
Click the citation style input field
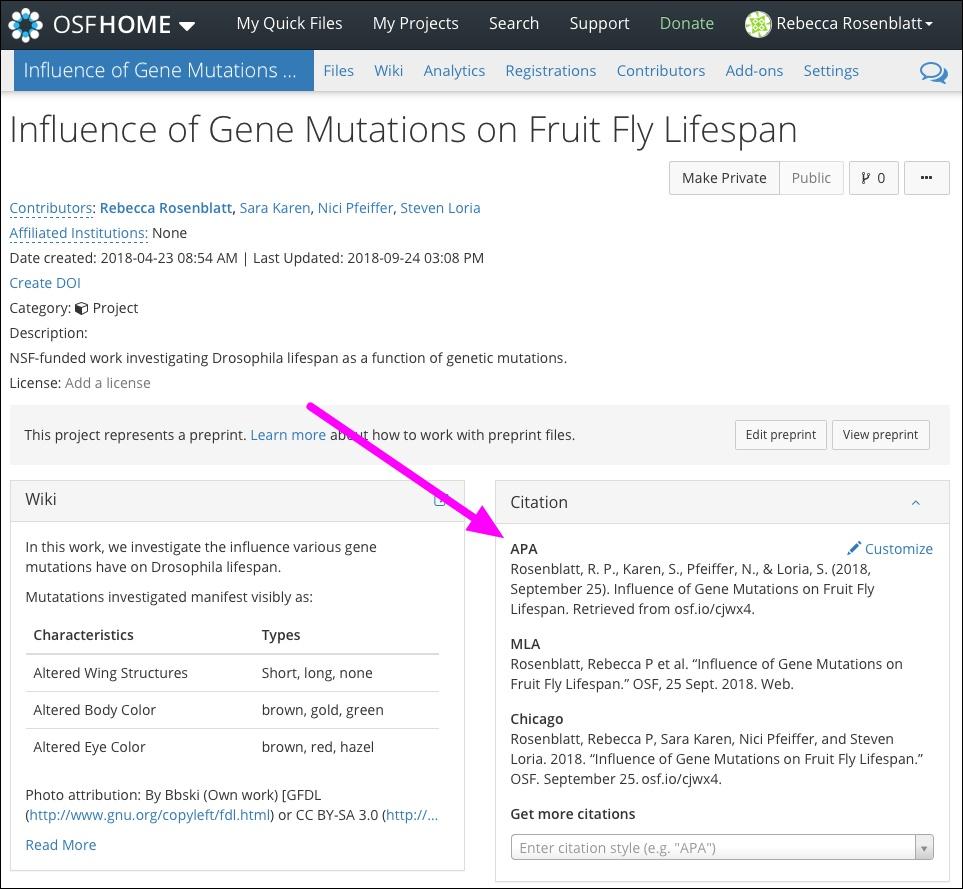click(713, 848)
